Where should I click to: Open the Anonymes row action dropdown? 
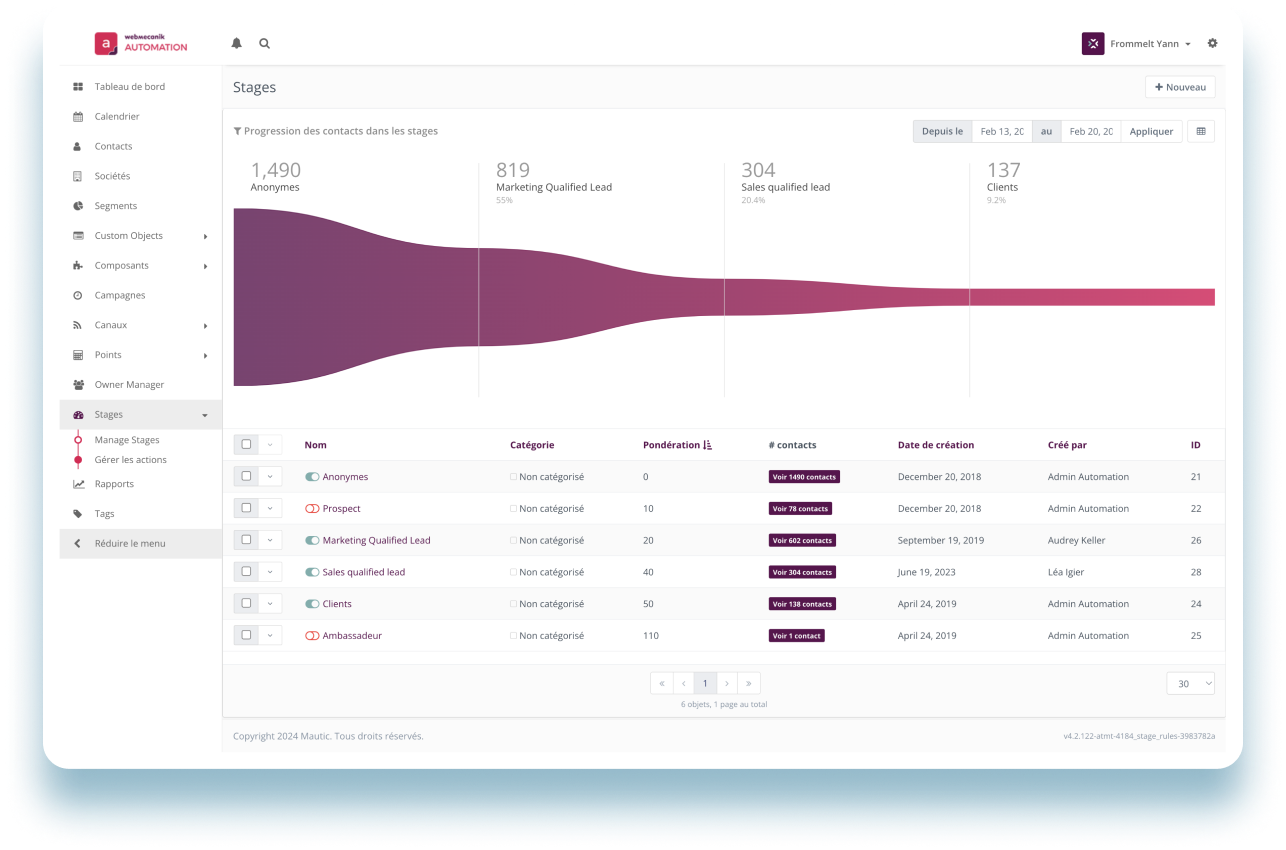coord(270,476)
